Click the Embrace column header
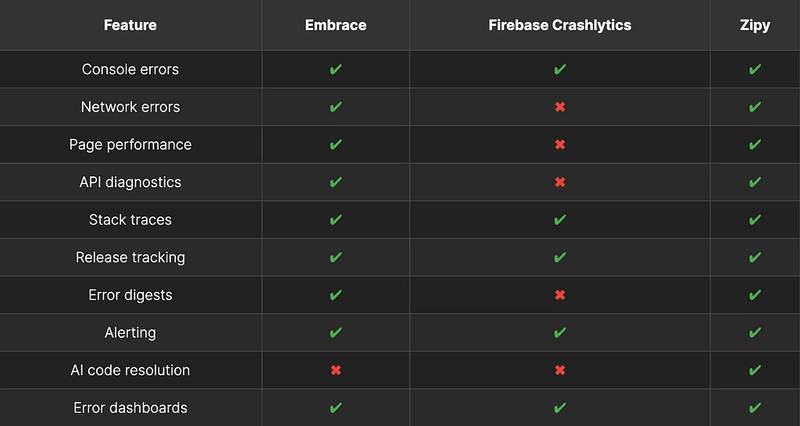 point(336,25)
